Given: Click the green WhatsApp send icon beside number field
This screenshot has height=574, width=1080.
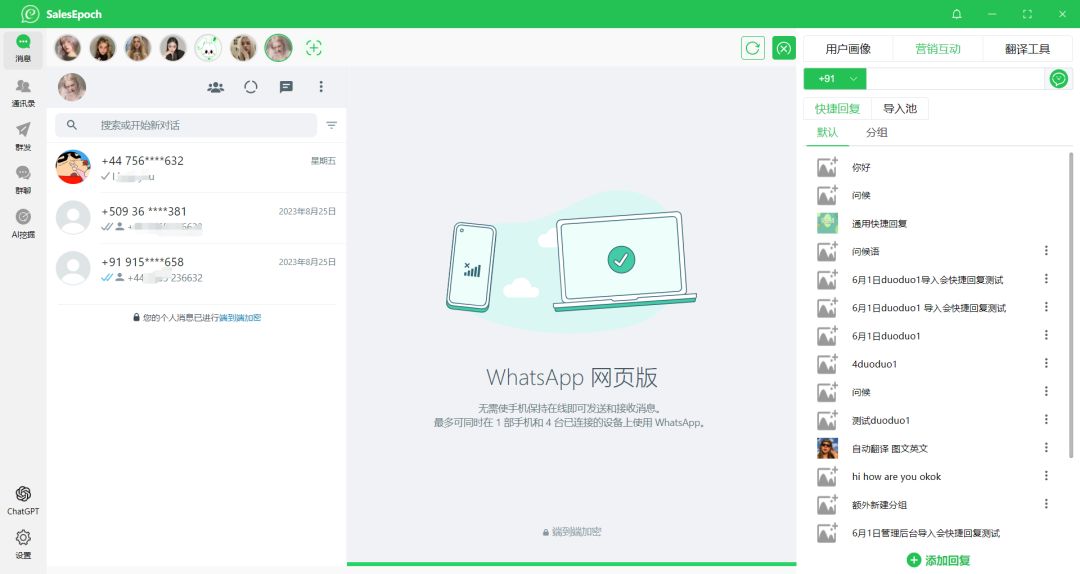Looking at the screenshot, I should [1059, 79].
